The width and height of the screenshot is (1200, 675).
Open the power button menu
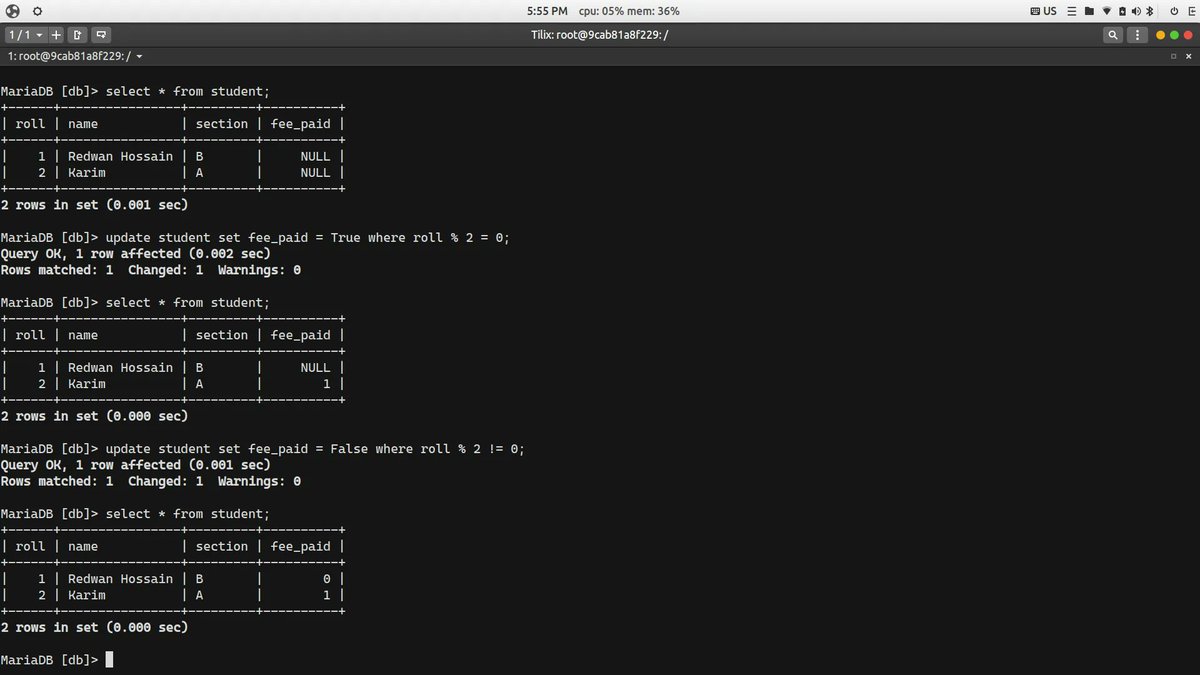click(x=1174, y=11)
